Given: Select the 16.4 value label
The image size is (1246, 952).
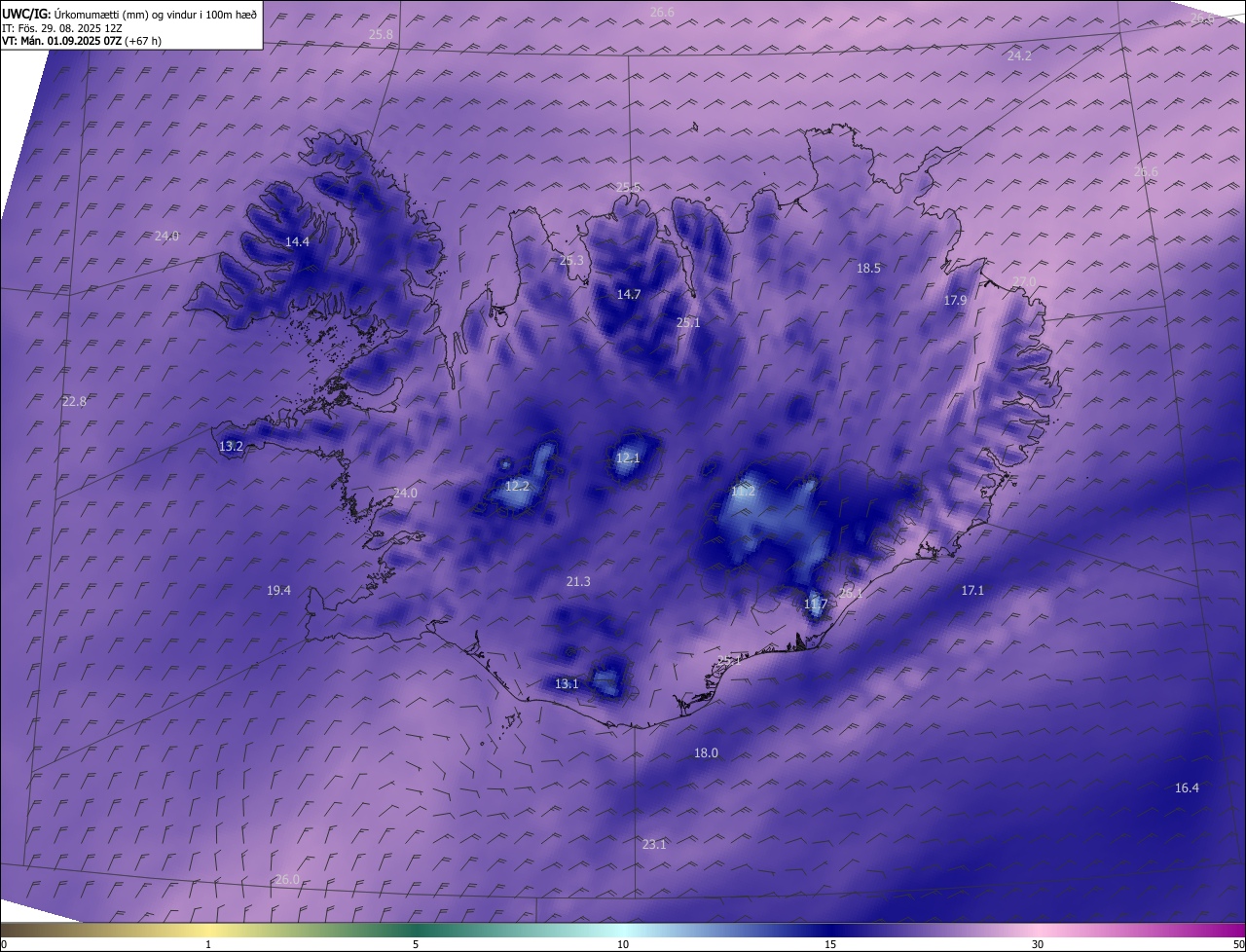Looking at the screenshot, I should click(1187, 788).
